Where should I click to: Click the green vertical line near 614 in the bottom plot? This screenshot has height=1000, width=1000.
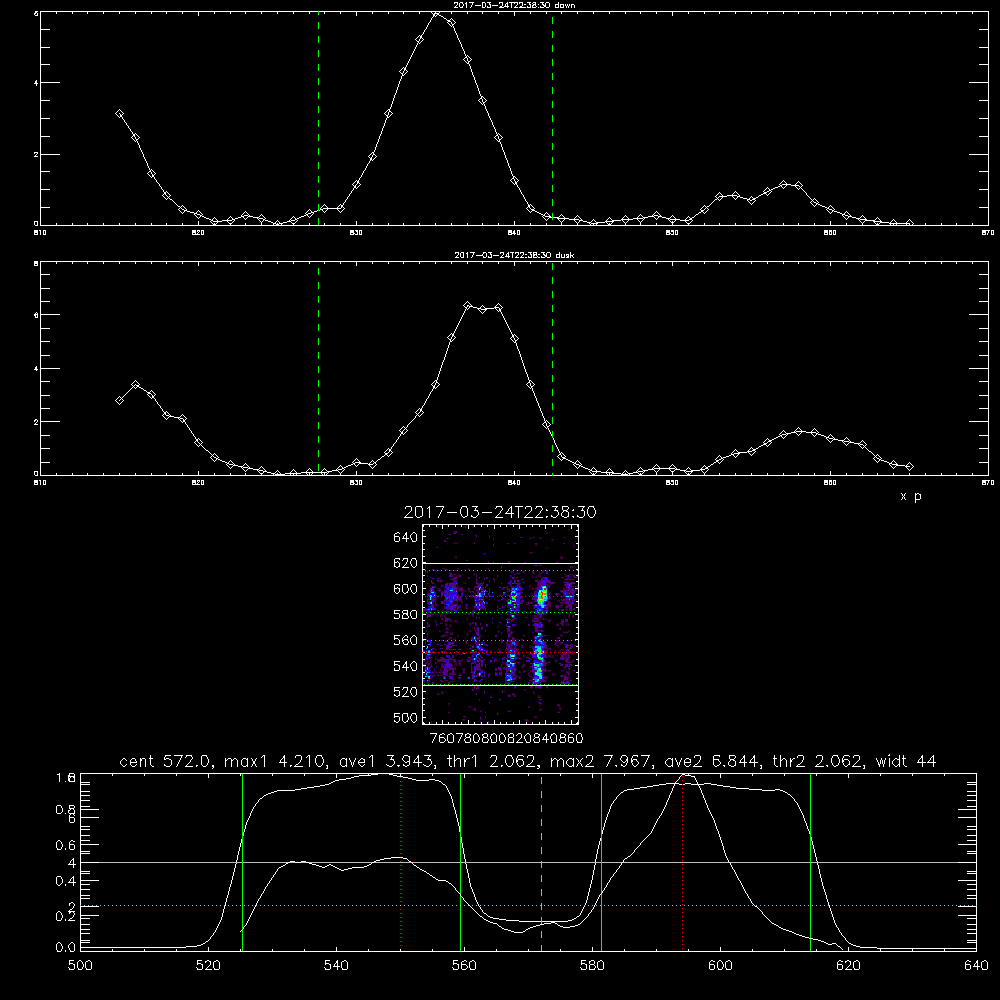[811, 861]
